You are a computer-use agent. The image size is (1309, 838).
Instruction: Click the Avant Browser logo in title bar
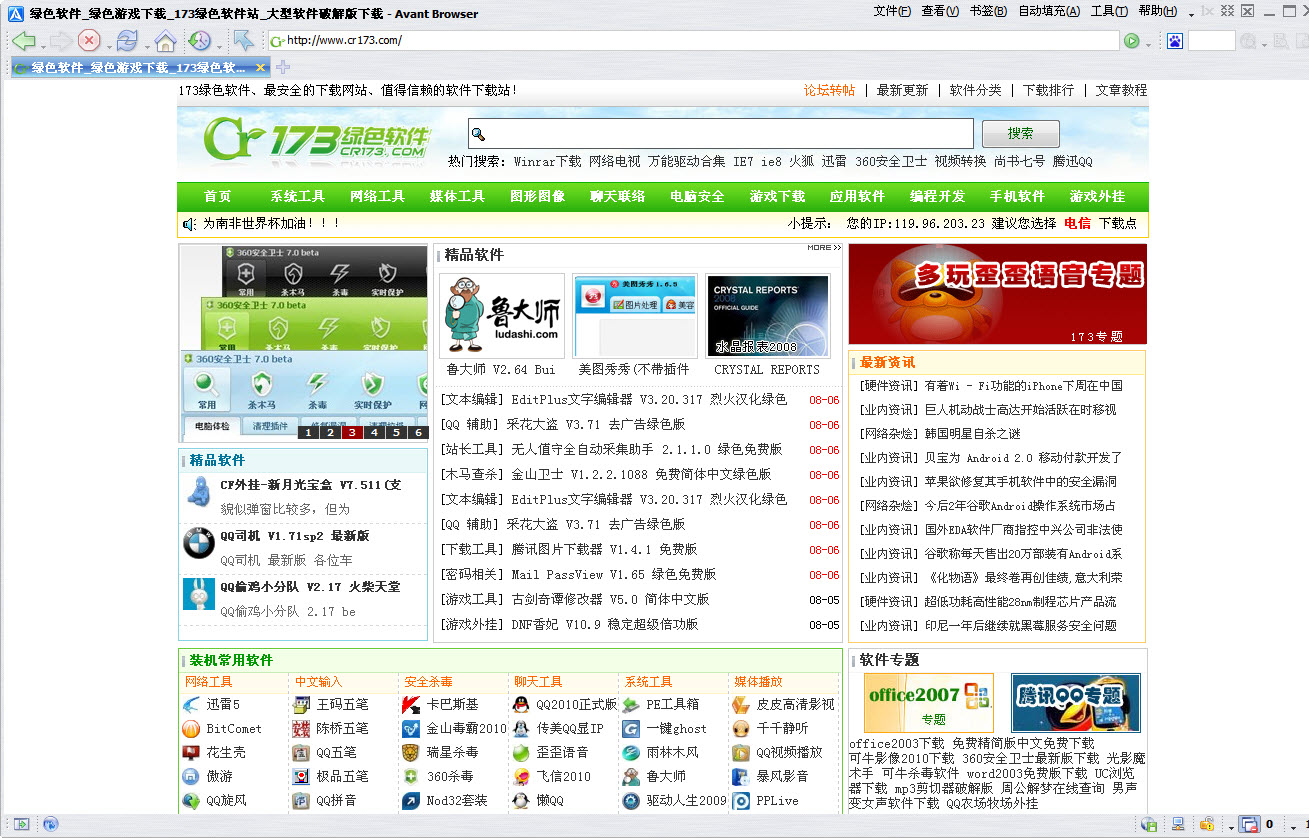click(15, 13)
